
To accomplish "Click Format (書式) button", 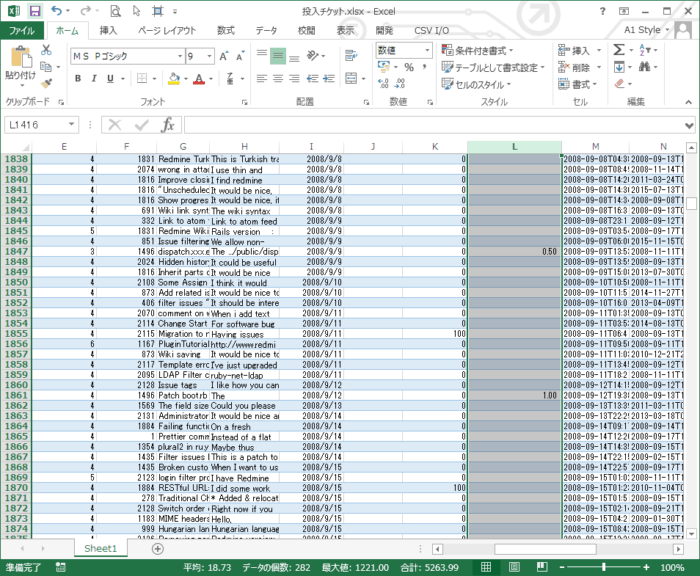I will (x=578, y=84).
